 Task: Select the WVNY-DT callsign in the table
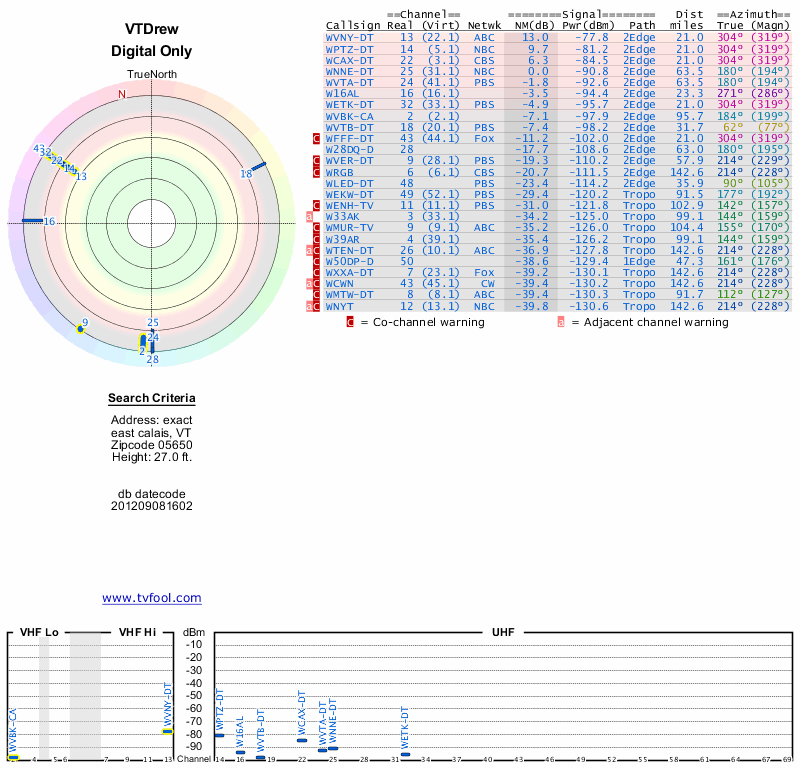click(x=349, y=37)
